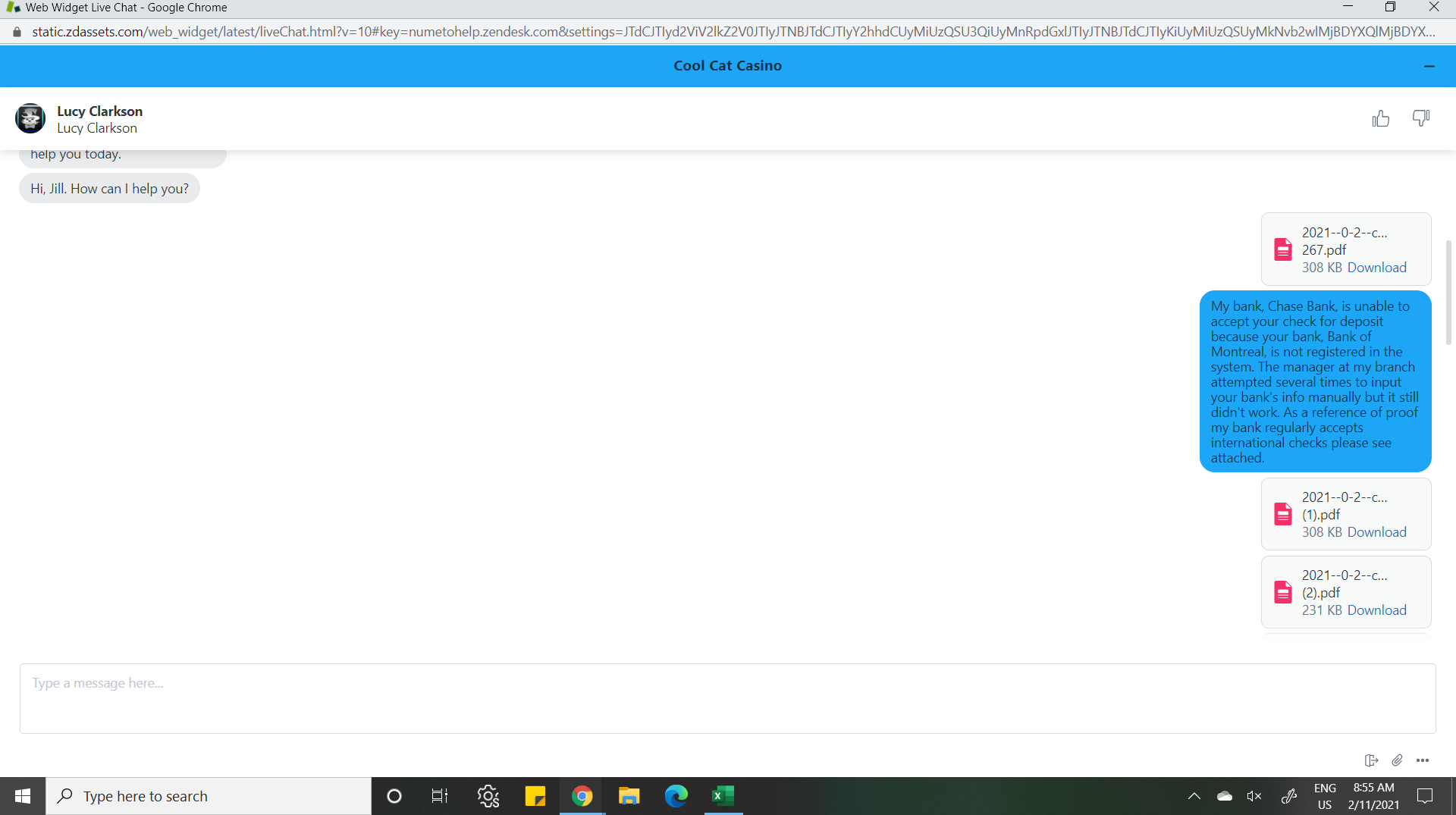
Task: Click the chat scrollbar thumb
Action: [1448, 292]
